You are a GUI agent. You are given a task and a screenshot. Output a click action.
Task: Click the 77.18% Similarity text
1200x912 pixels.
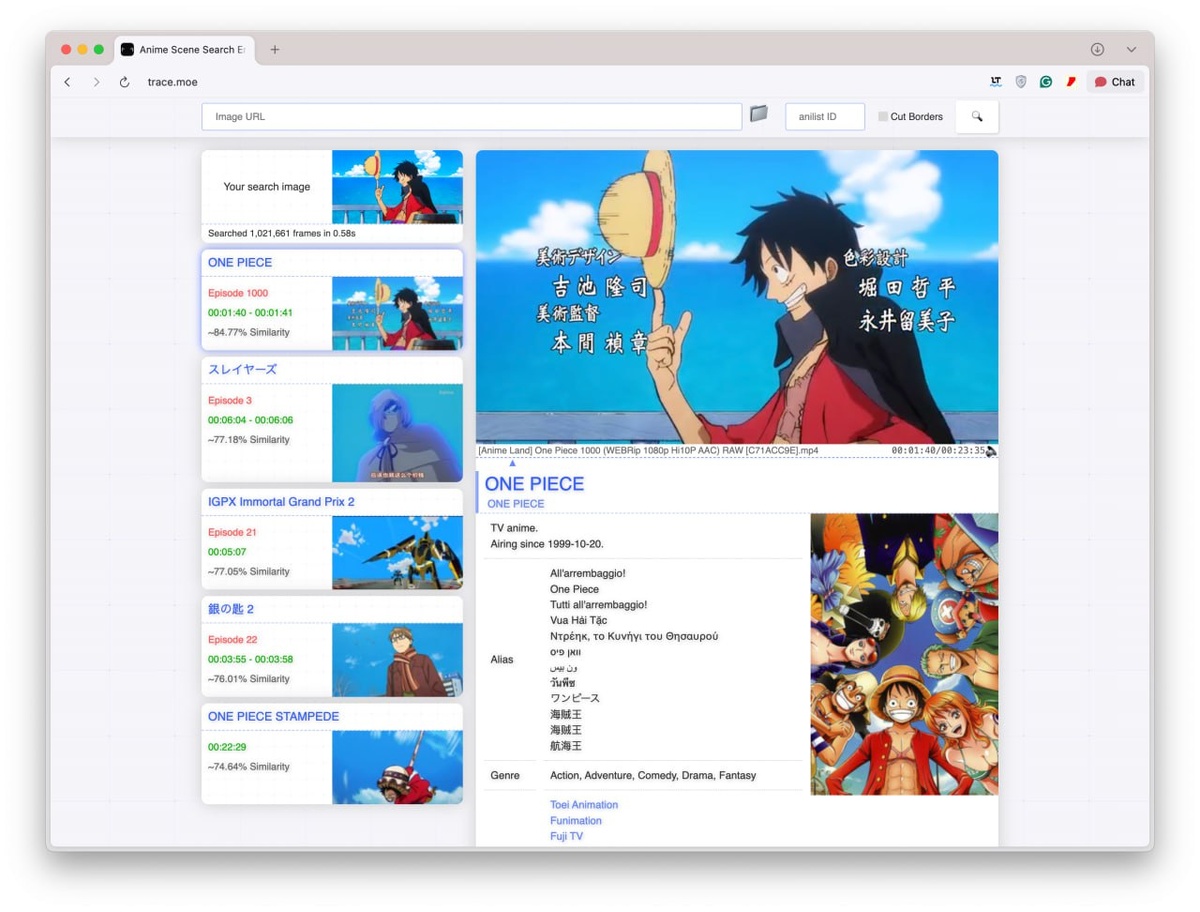pos(249,440)
